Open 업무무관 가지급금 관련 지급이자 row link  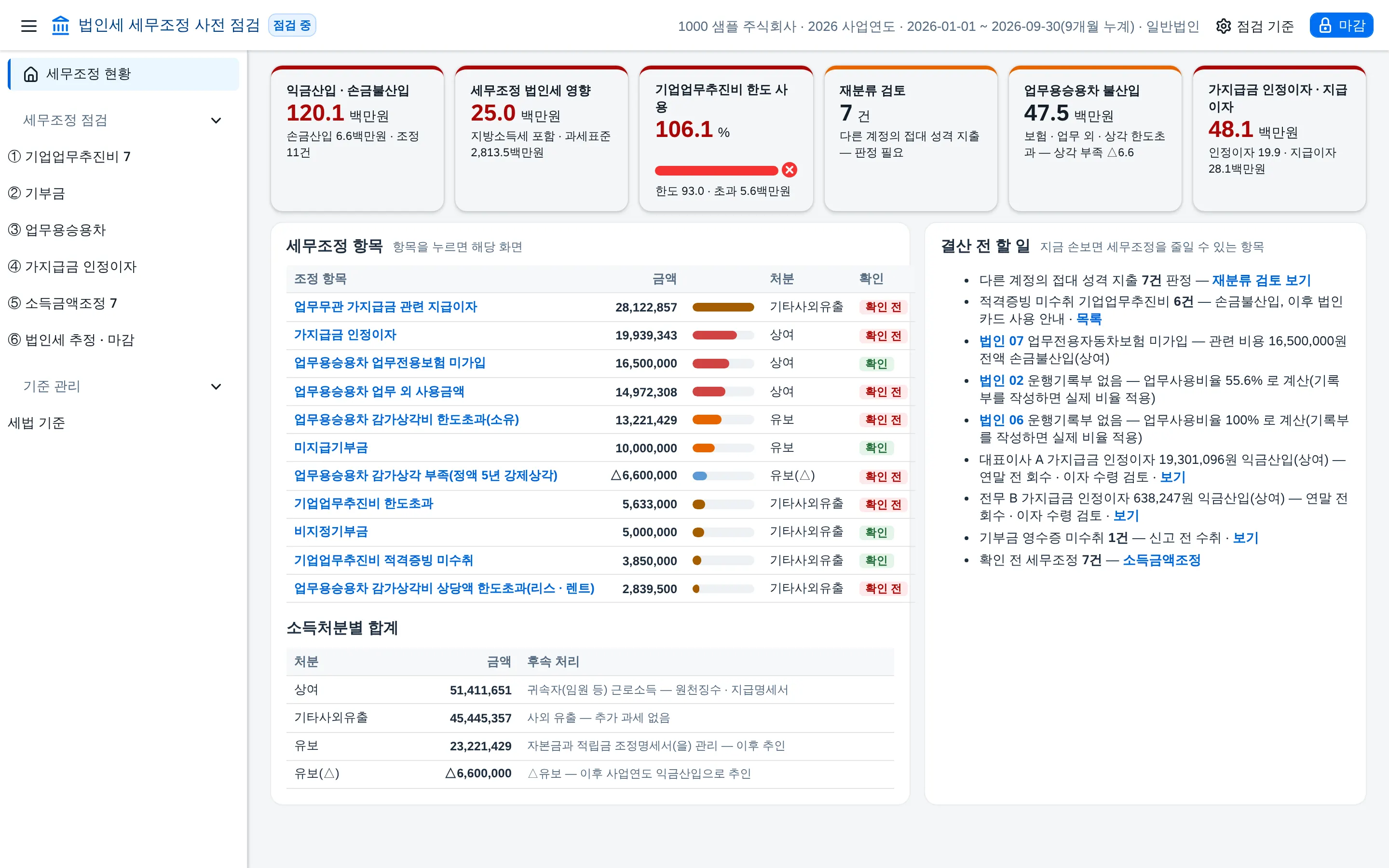tap(385, 307)
